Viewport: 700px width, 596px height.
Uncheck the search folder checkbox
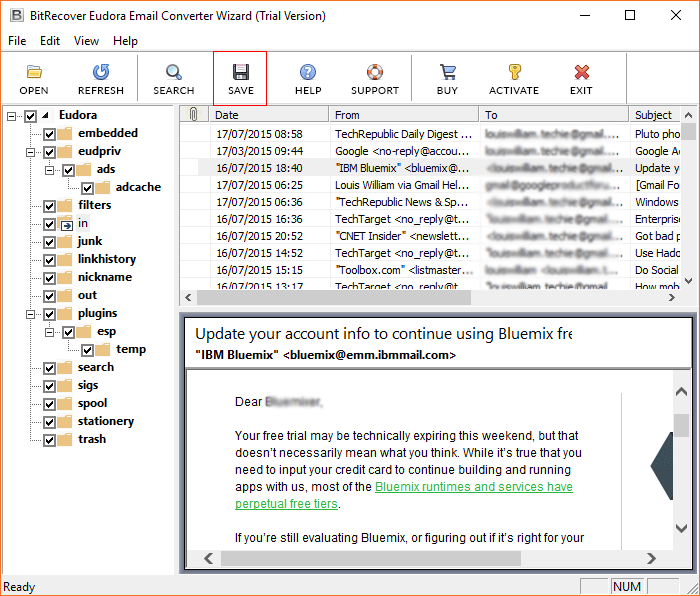coord(50,368)
